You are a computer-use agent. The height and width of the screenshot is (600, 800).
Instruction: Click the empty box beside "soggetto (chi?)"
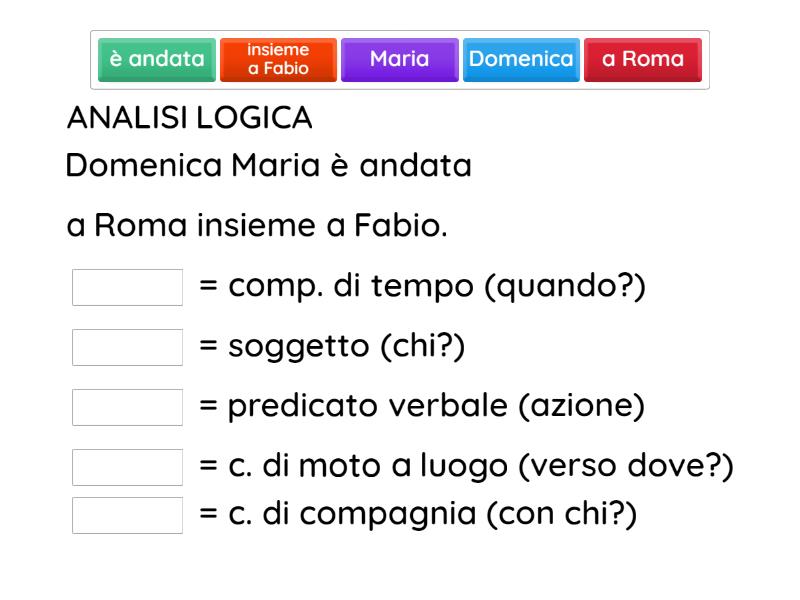coord(125,347)
